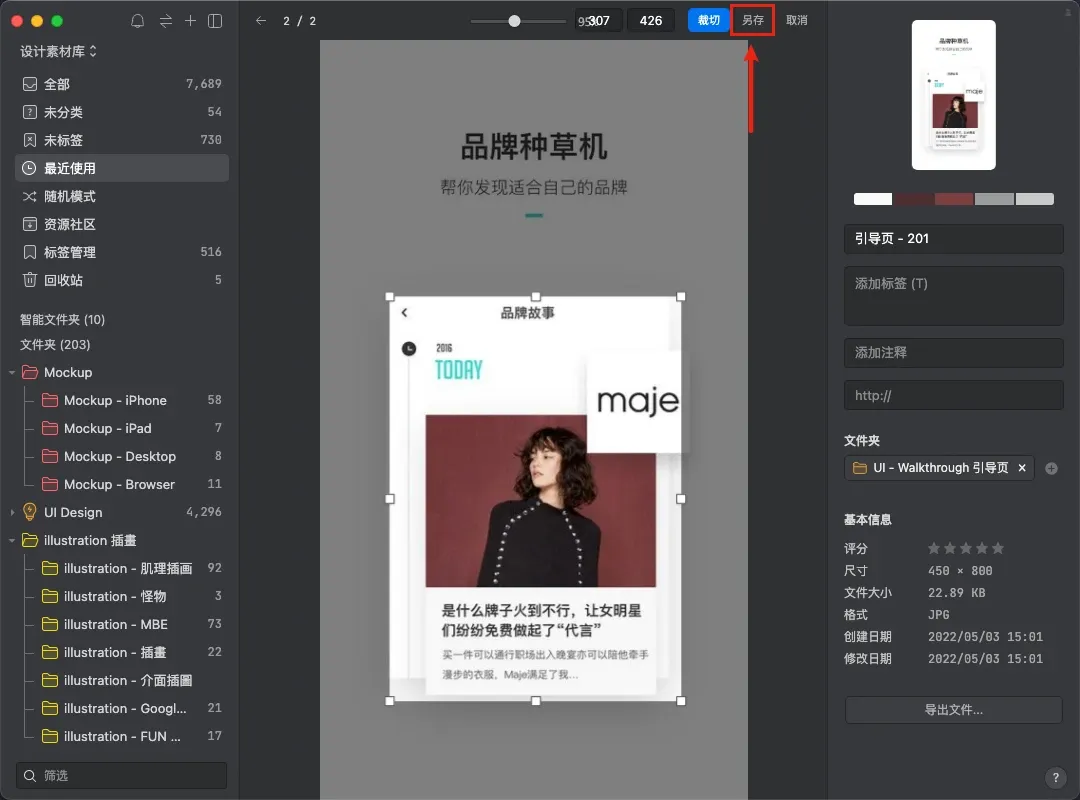
Task: Click the UI Design lightbulb icon
Action: (30, 512)
